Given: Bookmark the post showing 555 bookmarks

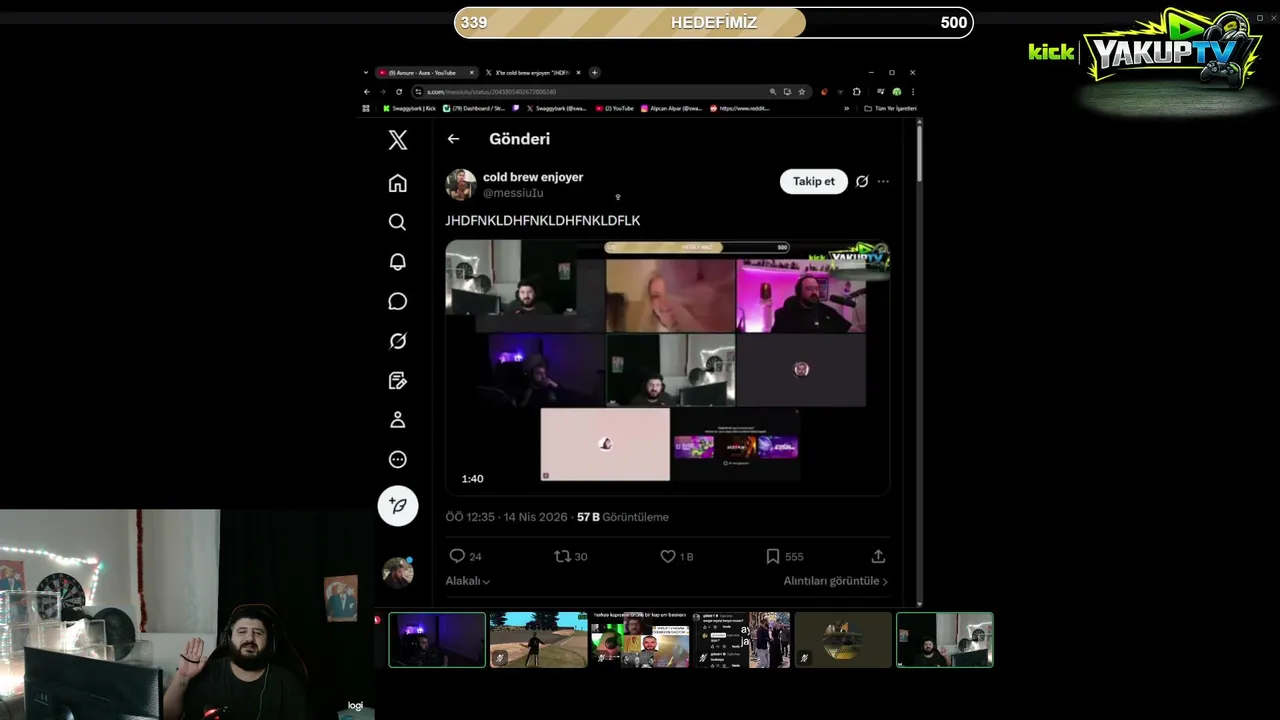Looking at the screenshot, I should (773, 556).
